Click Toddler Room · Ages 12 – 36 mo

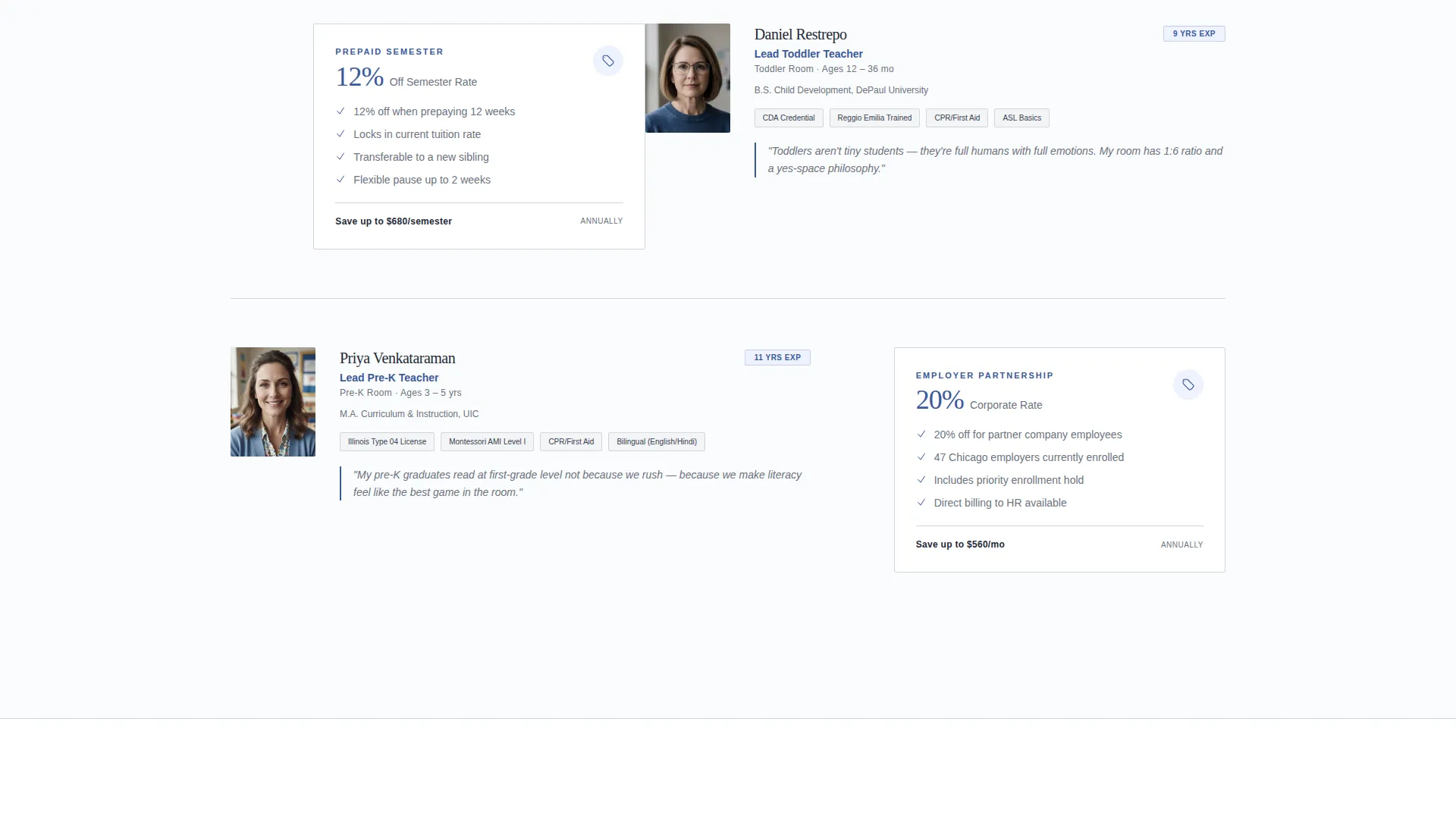[x=824, y=69]
